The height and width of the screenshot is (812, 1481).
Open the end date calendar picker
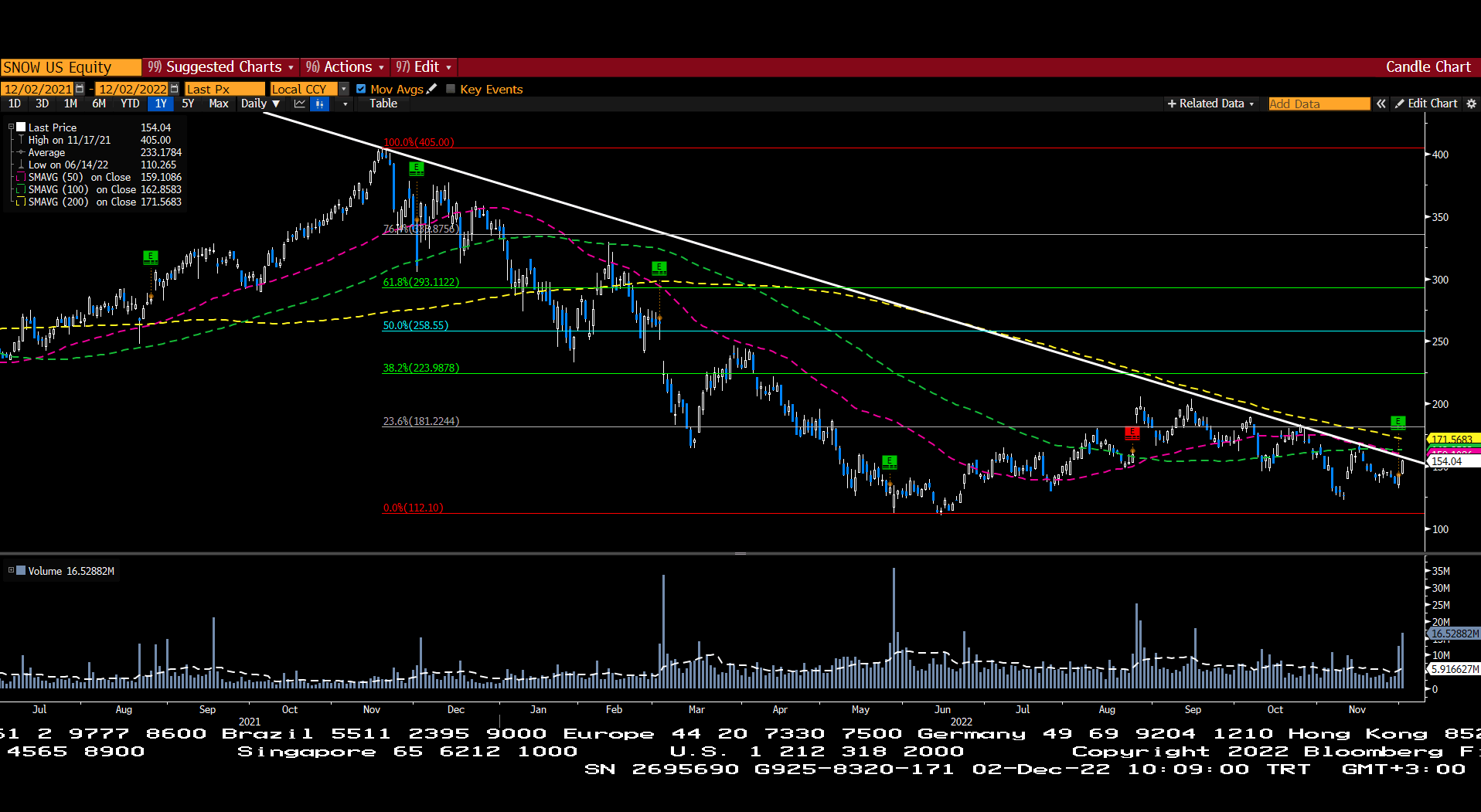click(174, 89)
